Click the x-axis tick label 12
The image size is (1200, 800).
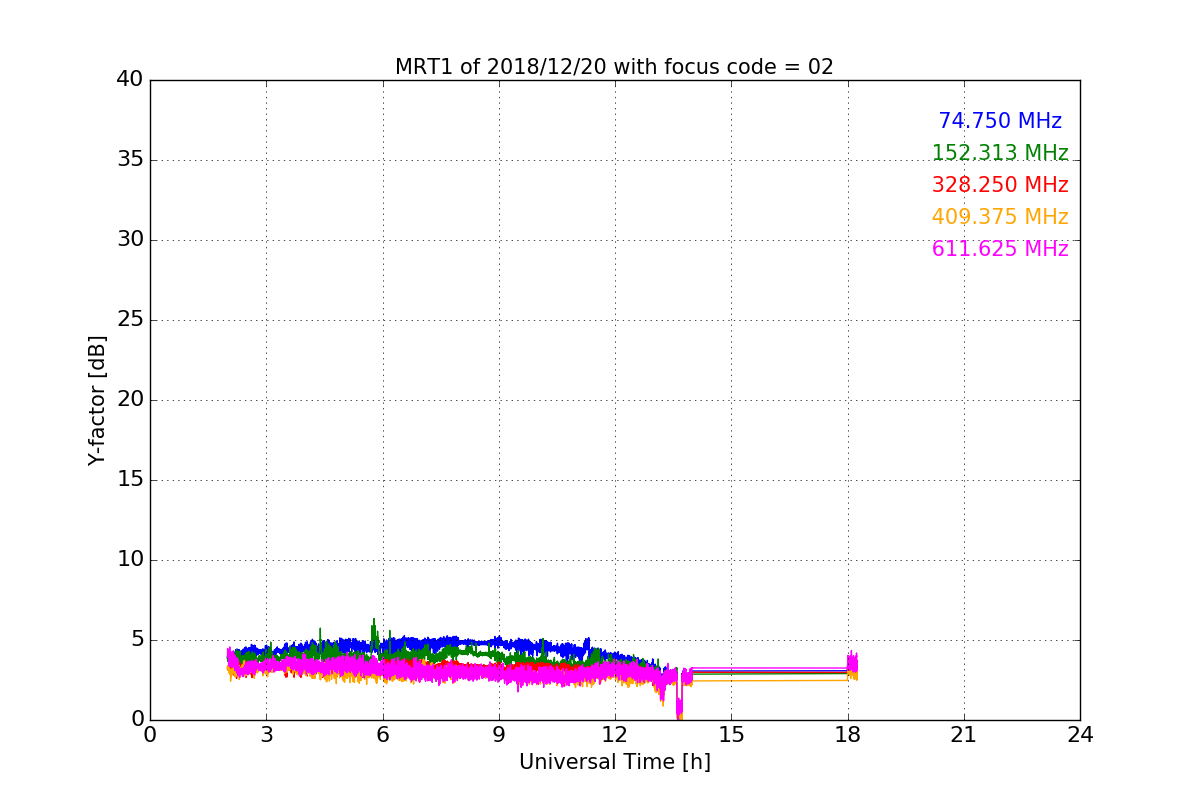[615, 735]
